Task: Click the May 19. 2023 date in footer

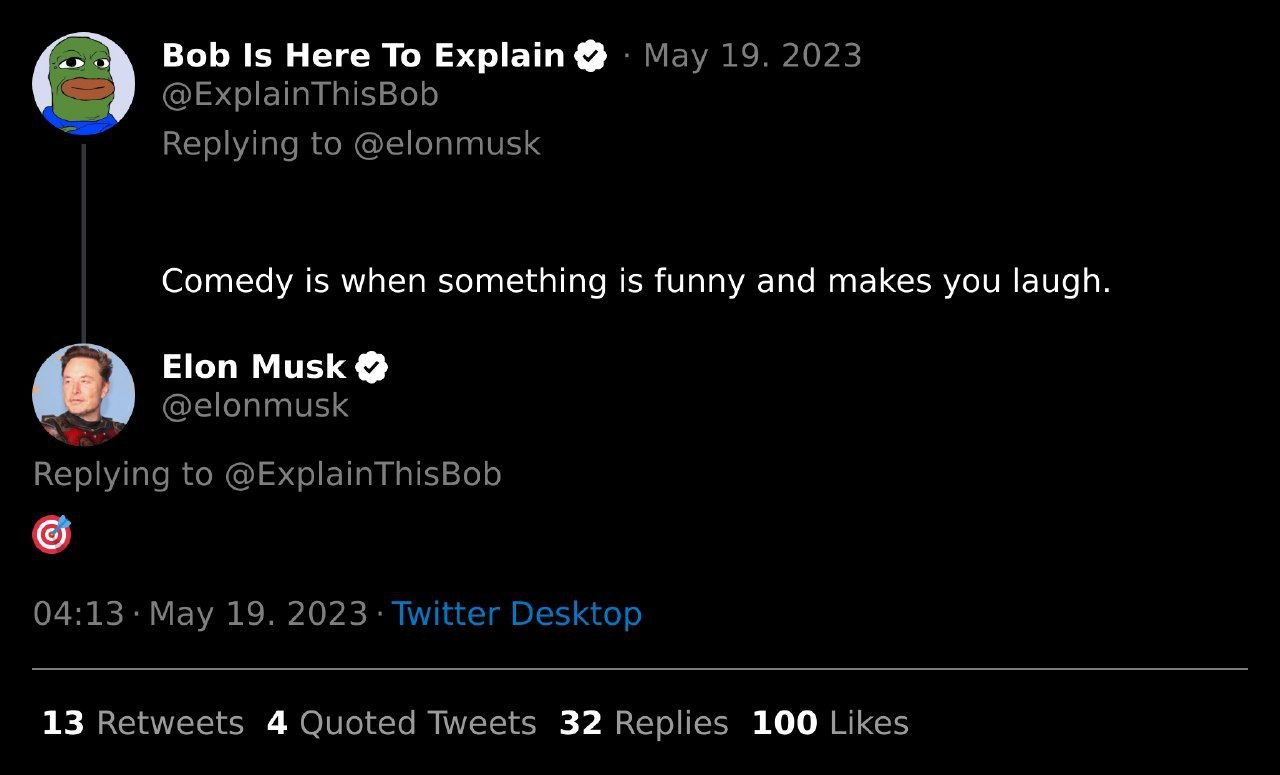Action: tap(258, 614)
